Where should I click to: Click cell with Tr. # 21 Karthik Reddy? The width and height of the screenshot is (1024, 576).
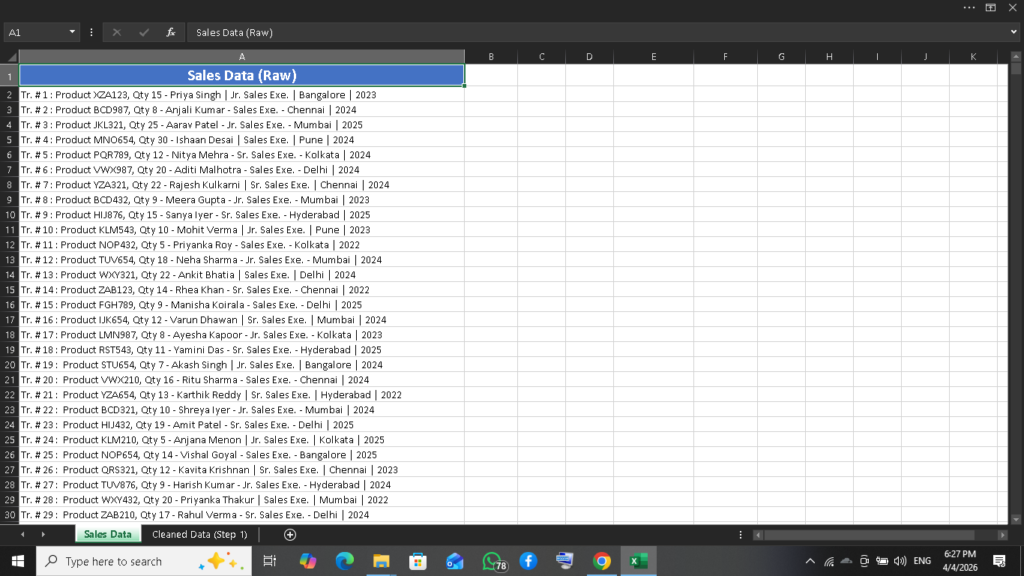coord(242,395)
